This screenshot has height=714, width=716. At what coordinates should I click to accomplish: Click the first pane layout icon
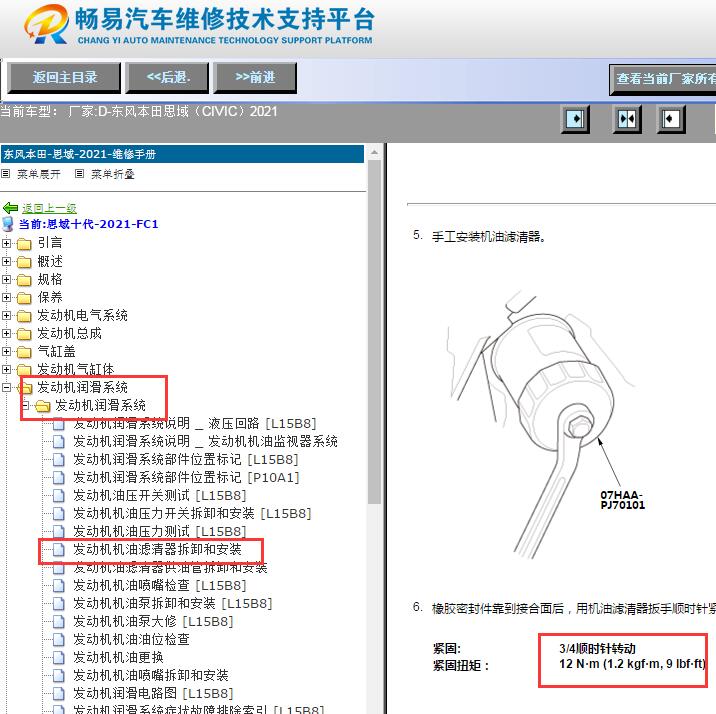coord(575,119)
